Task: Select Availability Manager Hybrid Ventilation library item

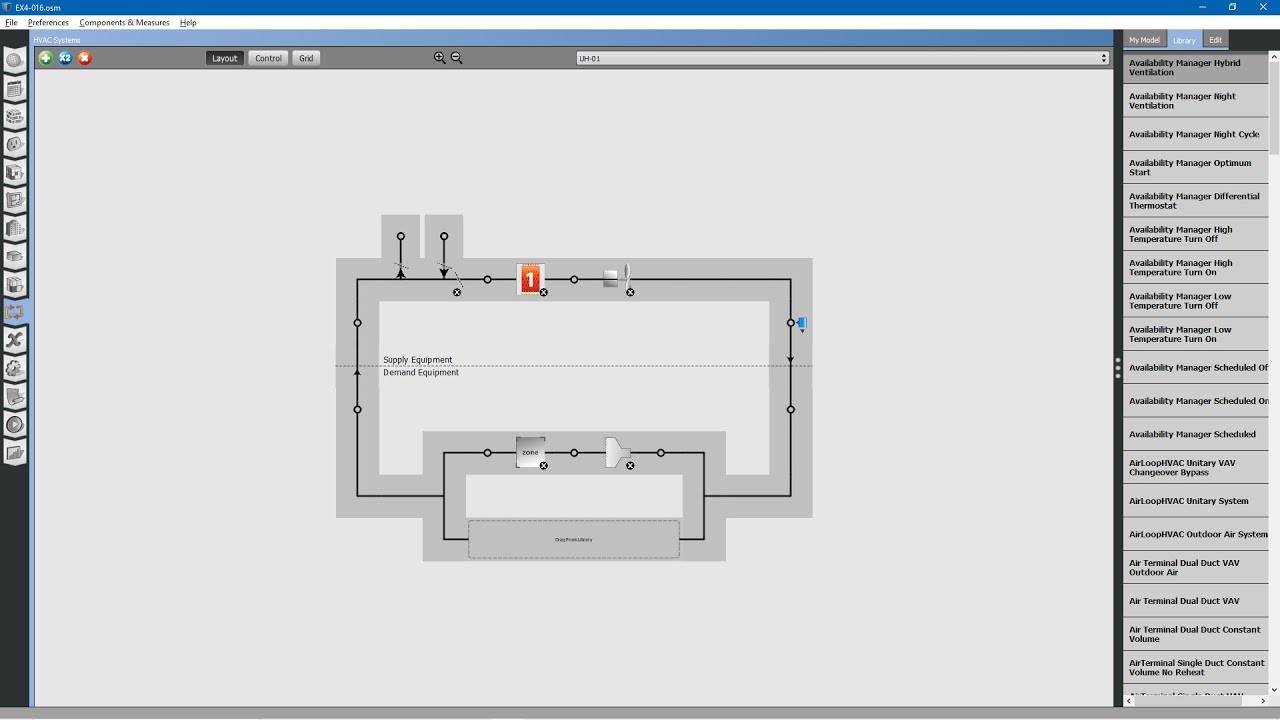Action: 1196,67
